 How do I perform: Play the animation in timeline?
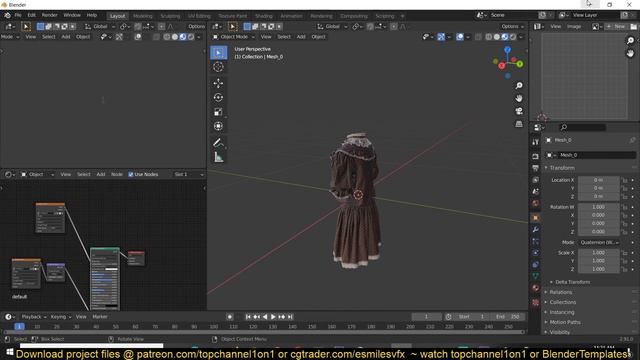[x=273, y=317]
